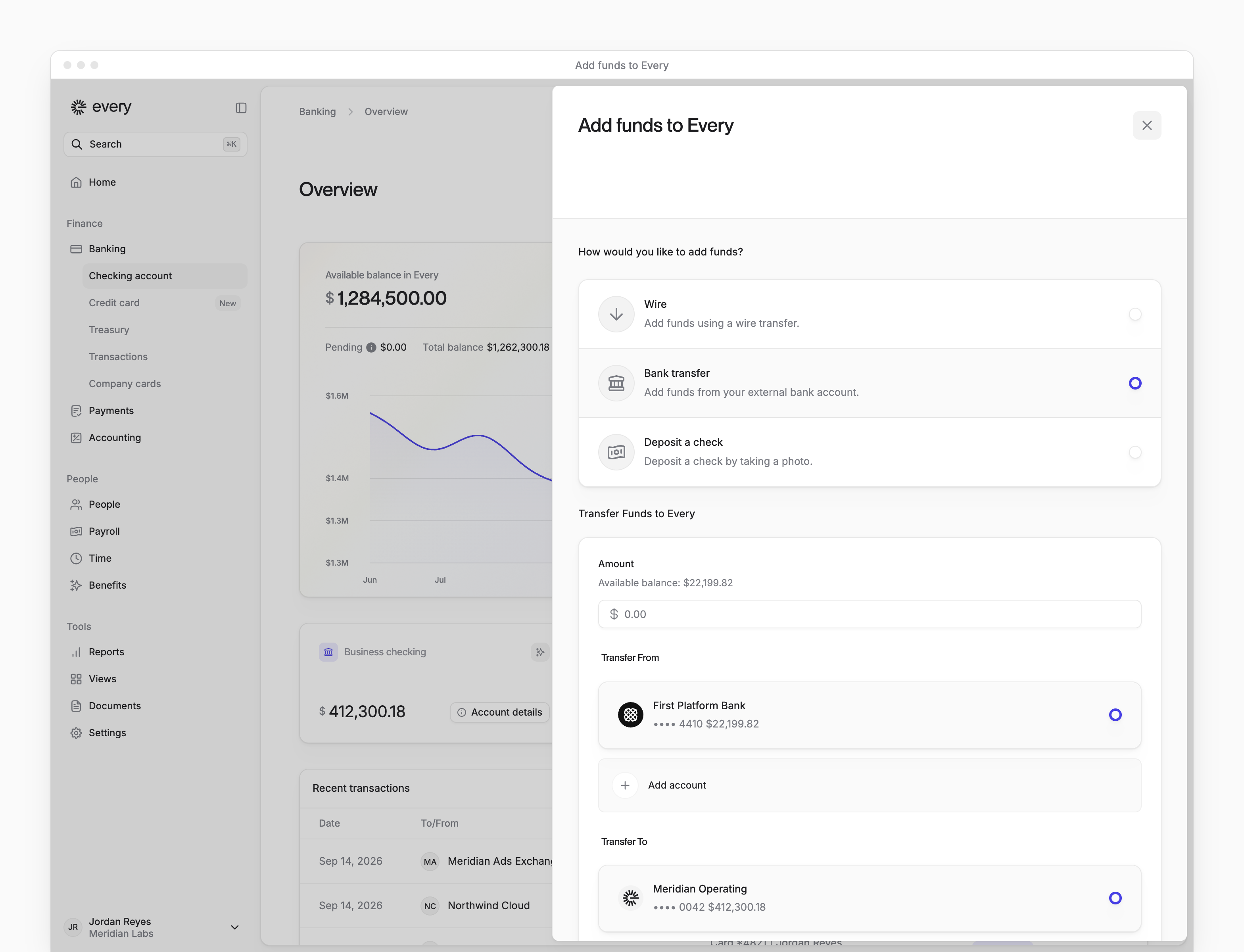Click the Amount input field
This screenshot has width=1244, height=952.
click(870, 614)
